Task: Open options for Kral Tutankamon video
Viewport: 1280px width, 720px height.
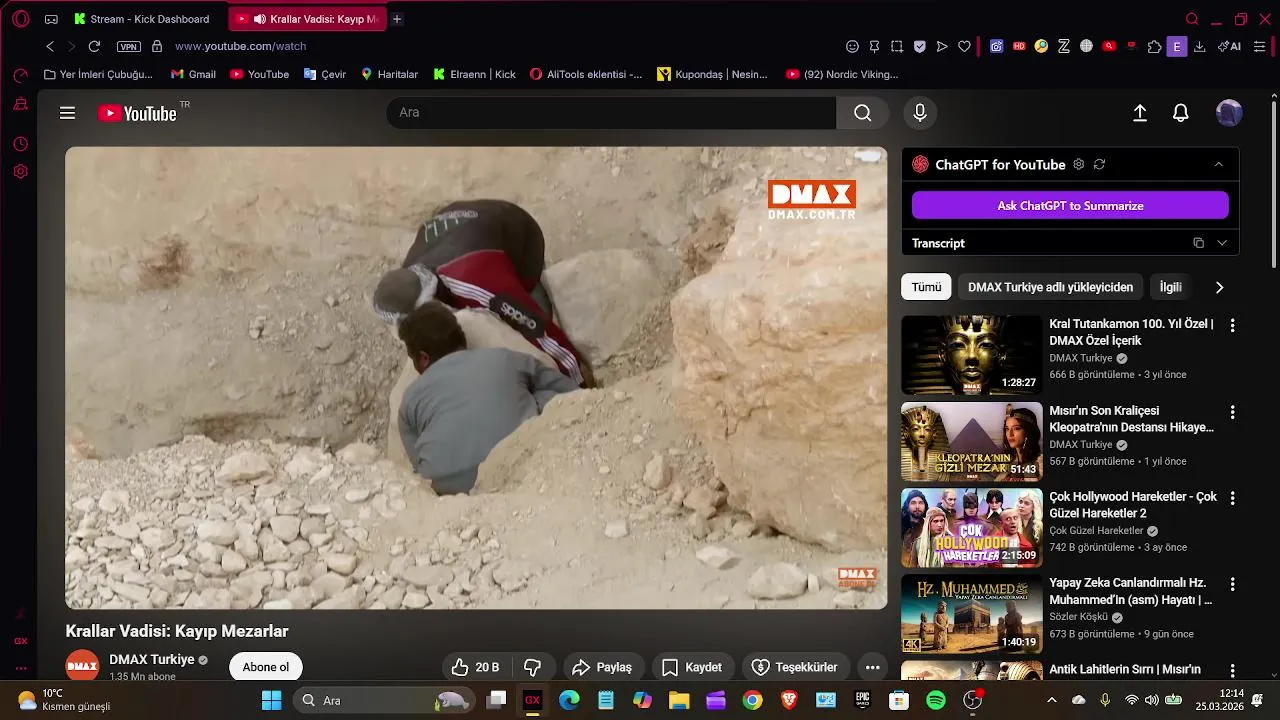Action: pyautogui.click(x=1232, y=325)
